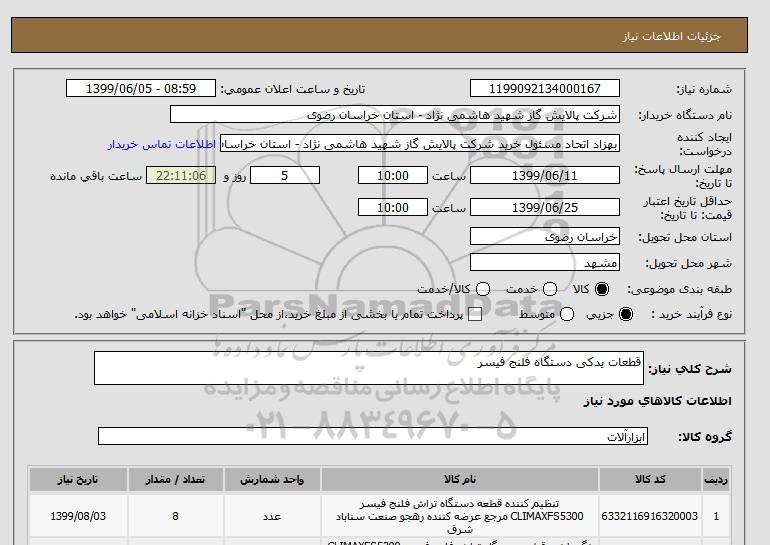Click the request creator field بهزاد اتحاد
The image size is (770, 545).
pyautogui.click(x=420, y=144)
